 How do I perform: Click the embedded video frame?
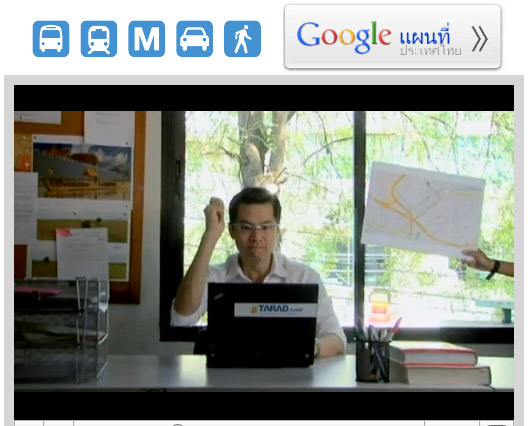pos(264,251)
